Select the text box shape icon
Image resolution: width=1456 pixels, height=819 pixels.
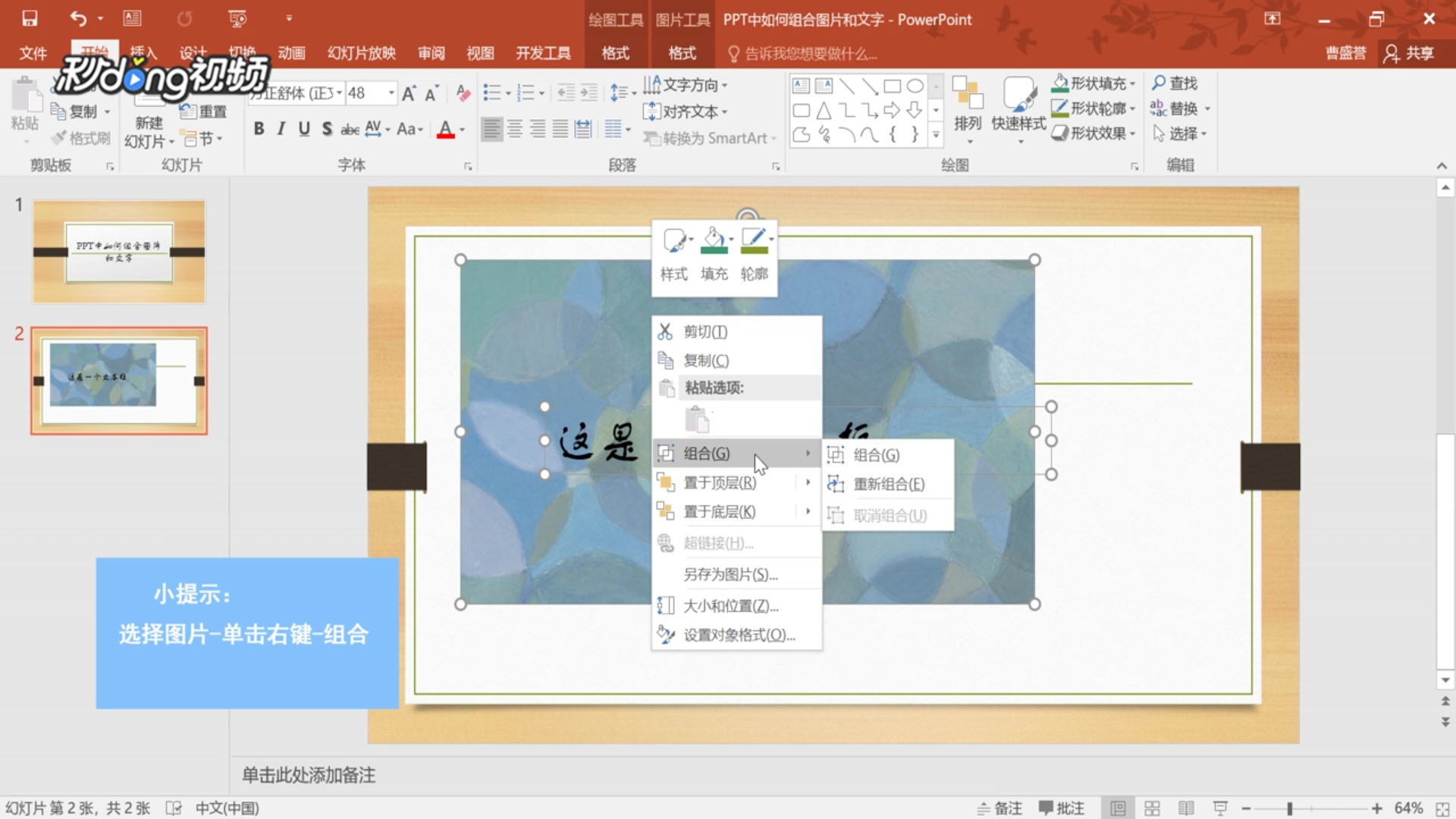(802, 86)
